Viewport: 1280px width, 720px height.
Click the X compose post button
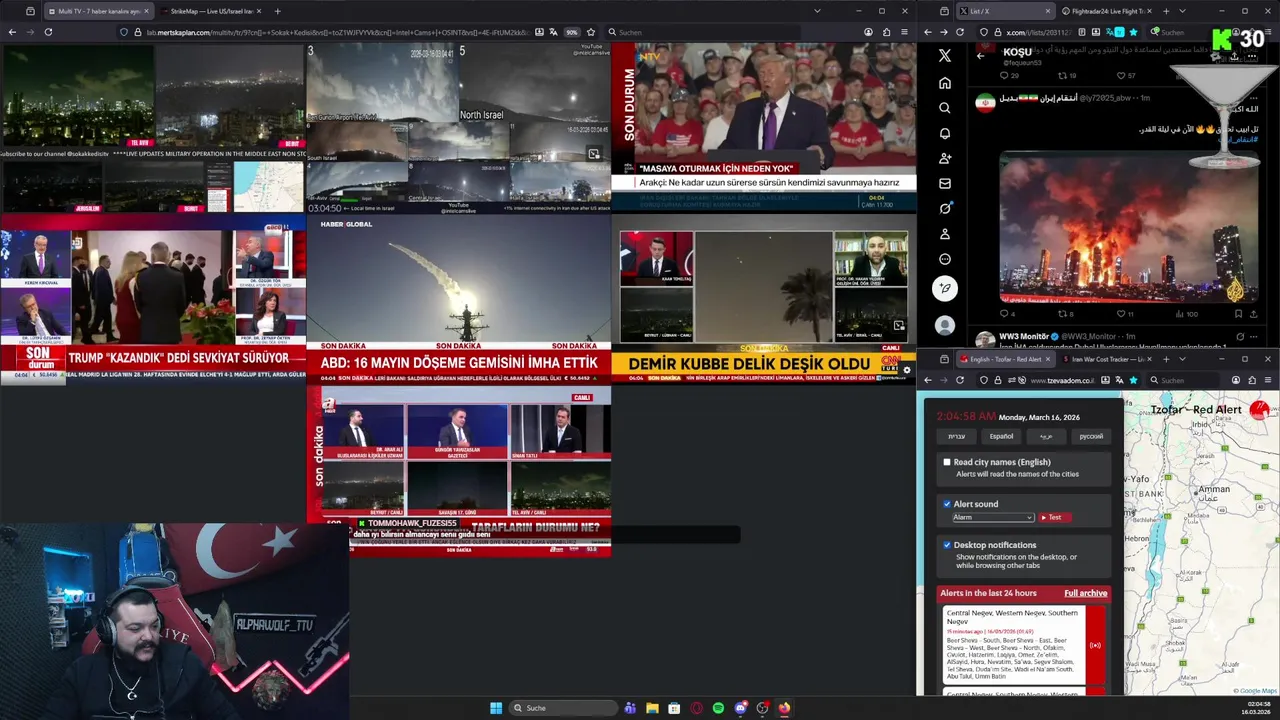pyautogui.click(x=945, y=289)
